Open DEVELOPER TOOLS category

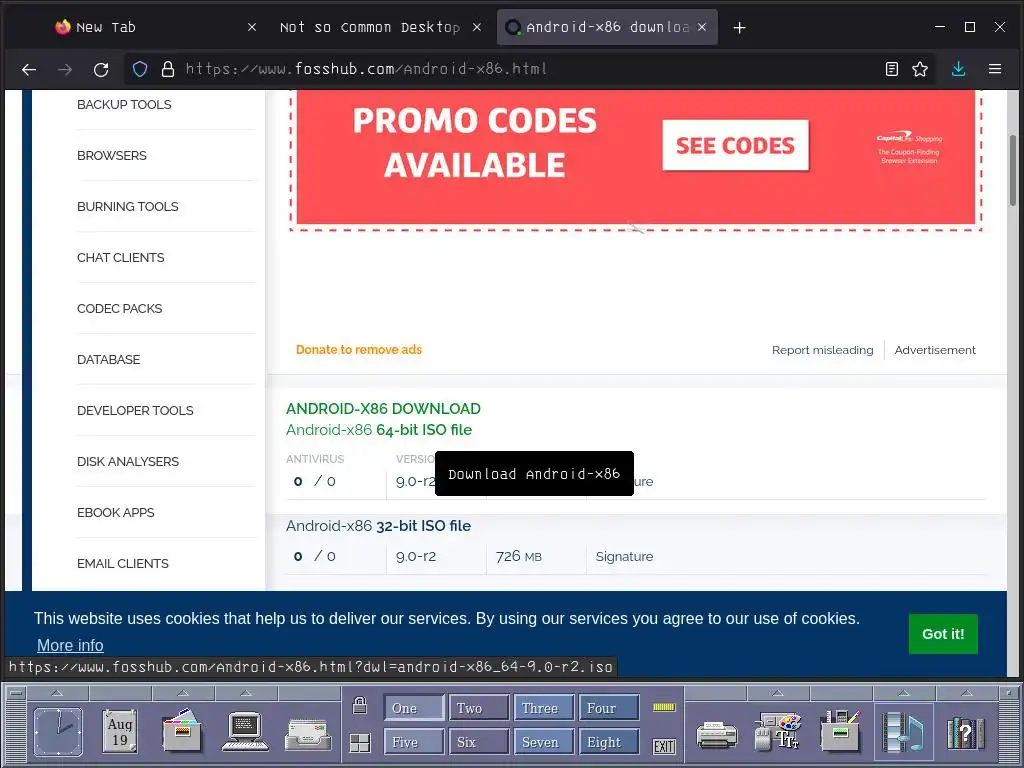135,410
